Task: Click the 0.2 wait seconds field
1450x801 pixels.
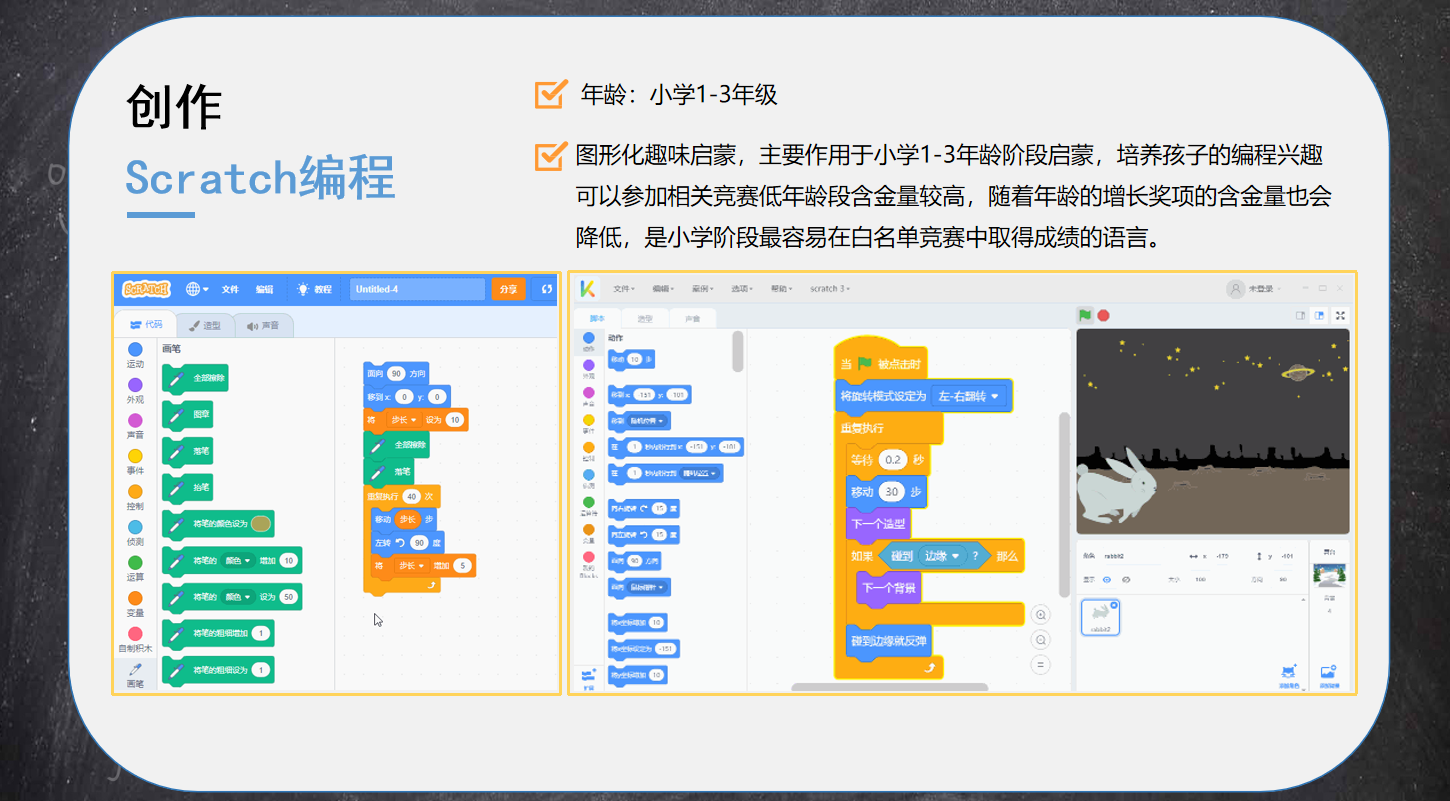Action: [x=891, y=461]
